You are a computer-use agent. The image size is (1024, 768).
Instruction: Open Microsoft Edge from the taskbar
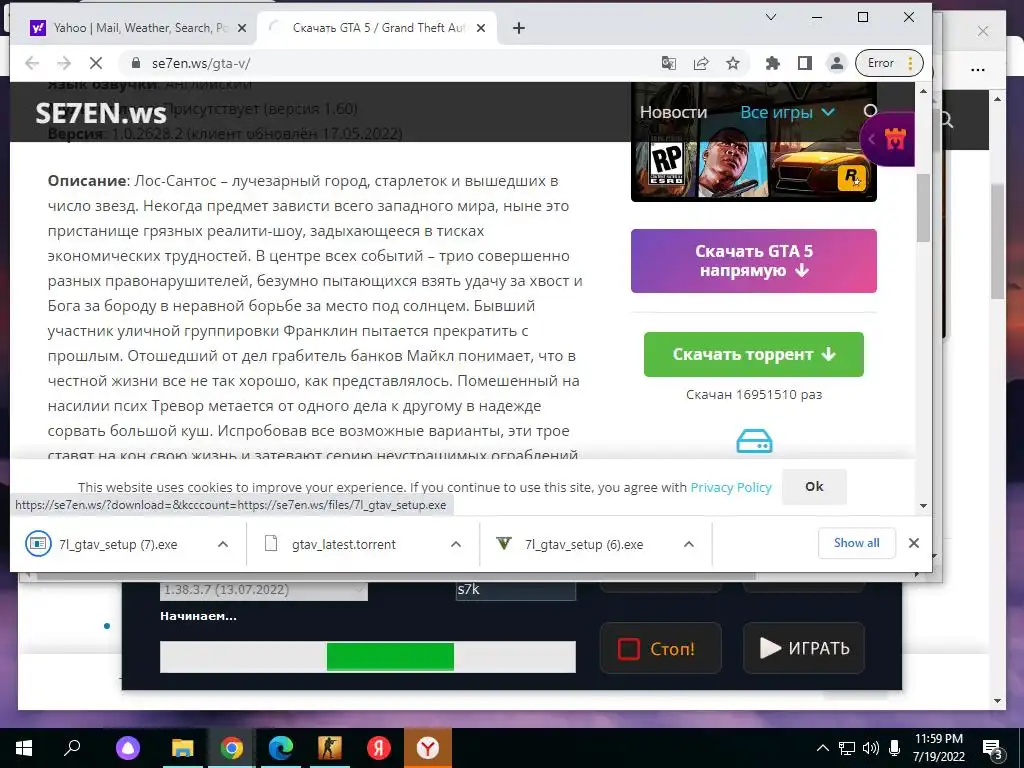[x=281, y=748]
